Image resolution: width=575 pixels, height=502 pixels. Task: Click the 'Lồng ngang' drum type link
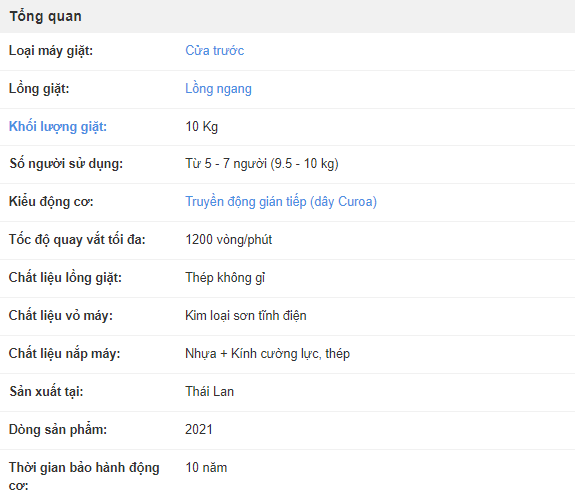pos(219,89)
